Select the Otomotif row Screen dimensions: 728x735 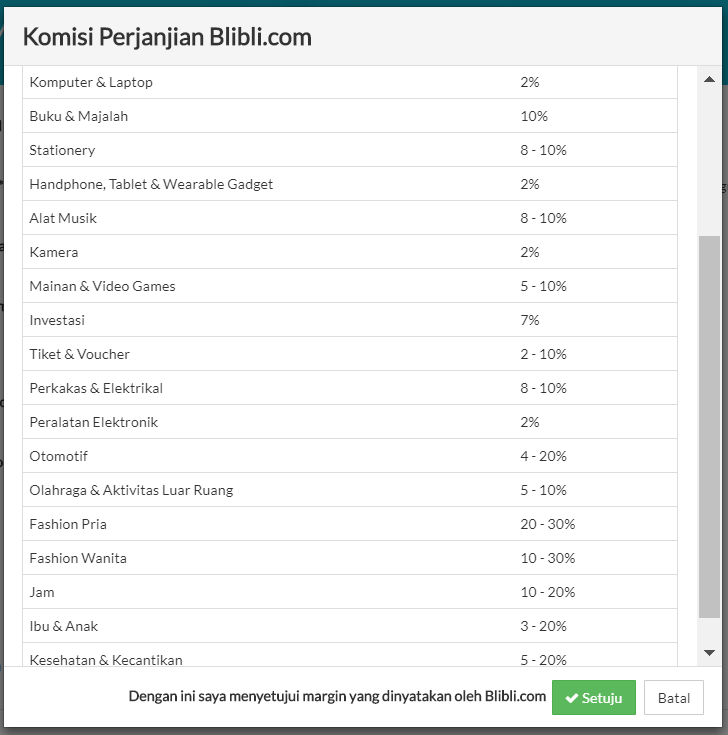click(350, 456)
